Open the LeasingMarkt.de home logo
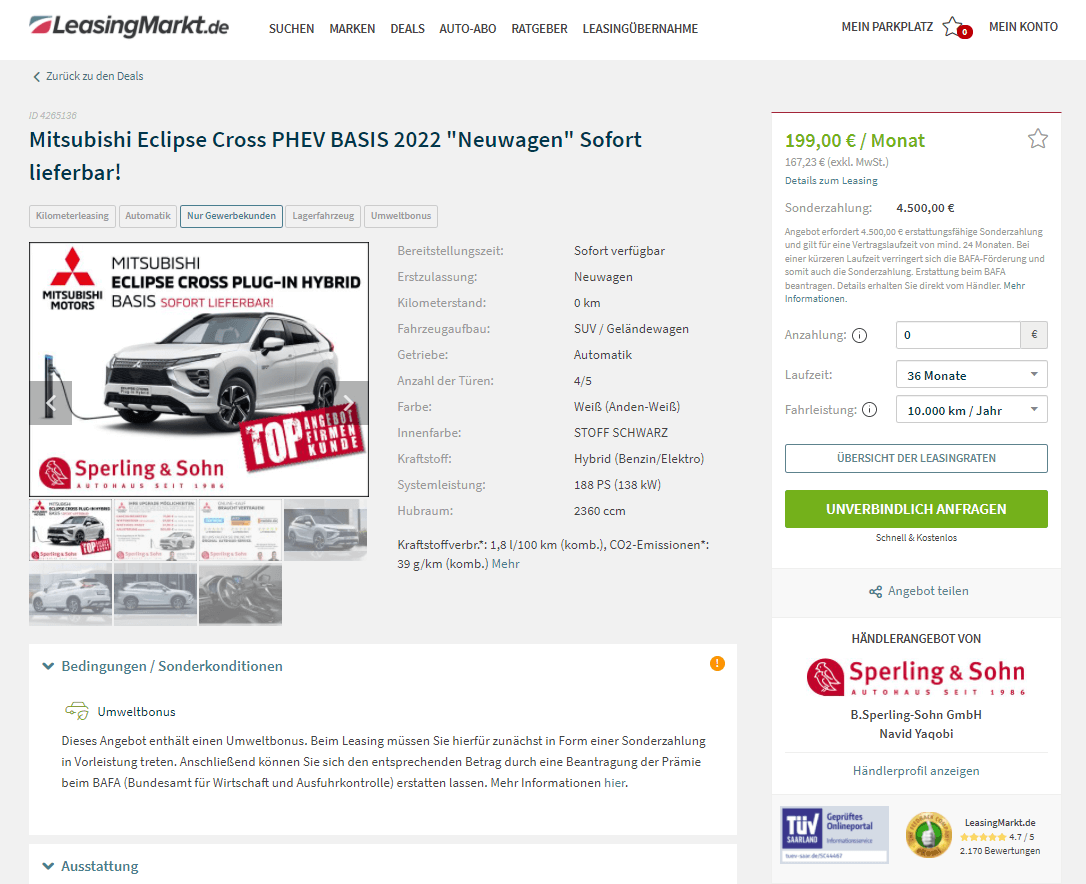The width and height of the screenshot is (1086, 884). pos(129,26)
